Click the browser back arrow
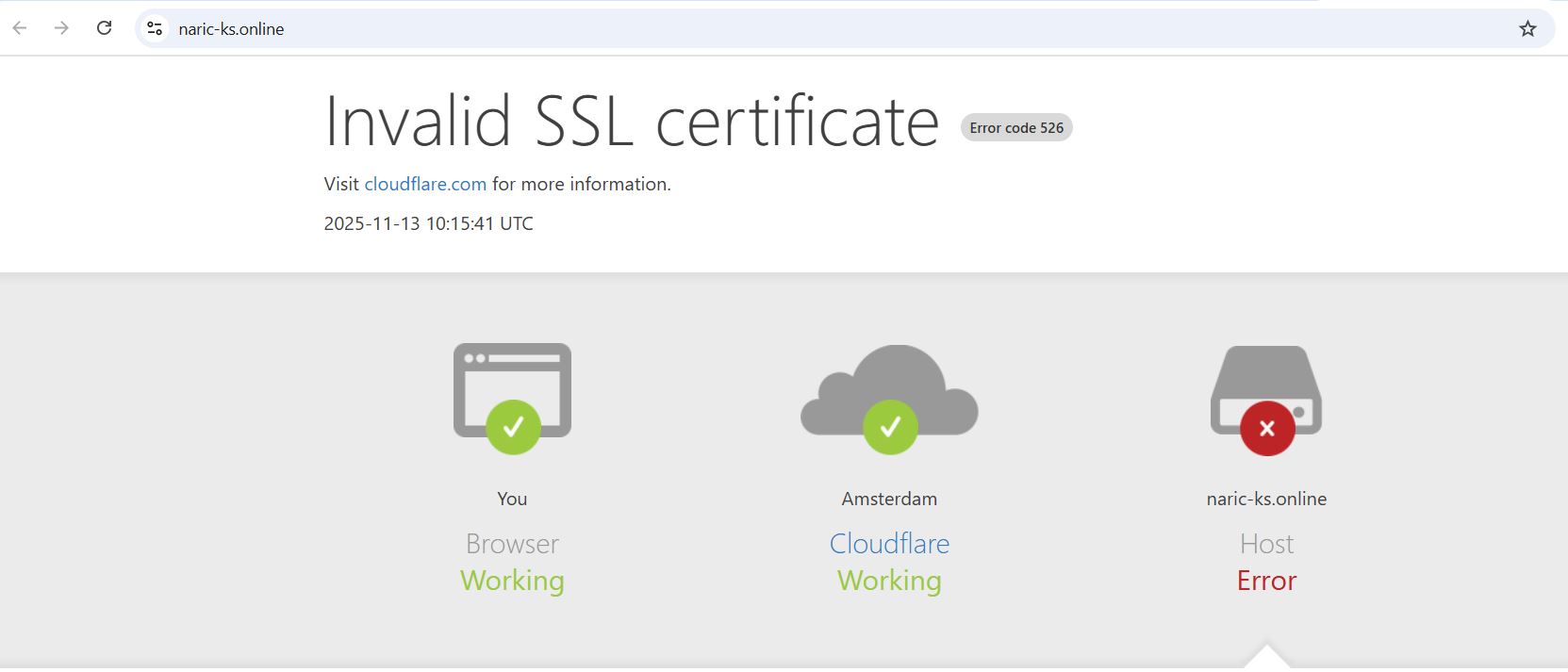The height and width of the screenshot is (672, 1568). click(20, 28)
